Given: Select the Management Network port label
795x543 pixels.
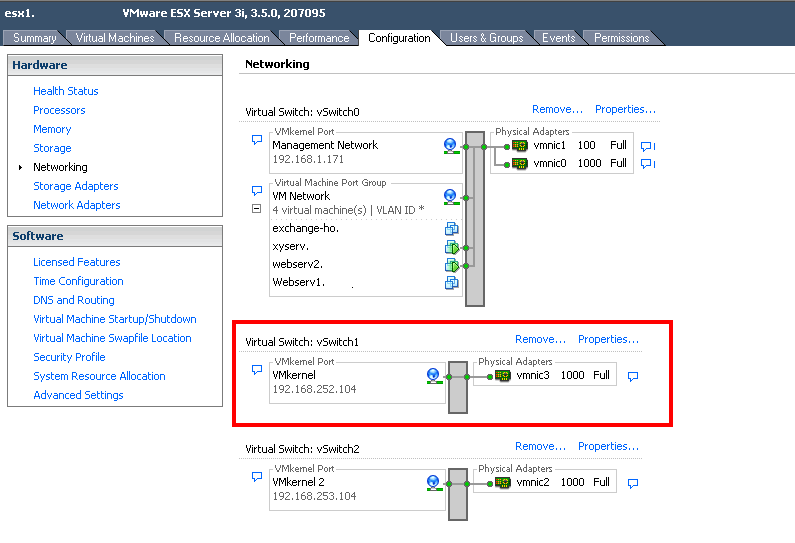Looking at the screenshot, I should [x=325, y=146].
